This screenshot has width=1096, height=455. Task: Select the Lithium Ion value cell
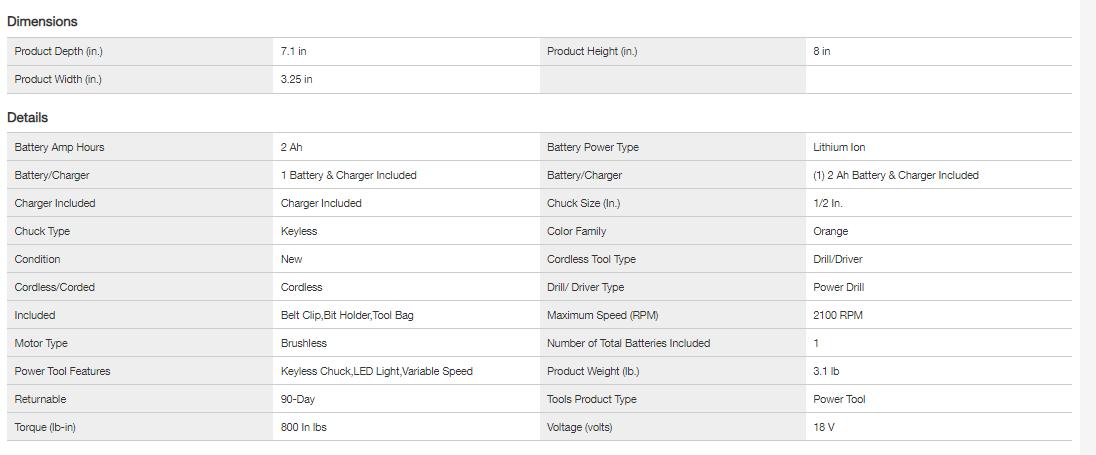(x=839, y=147)
